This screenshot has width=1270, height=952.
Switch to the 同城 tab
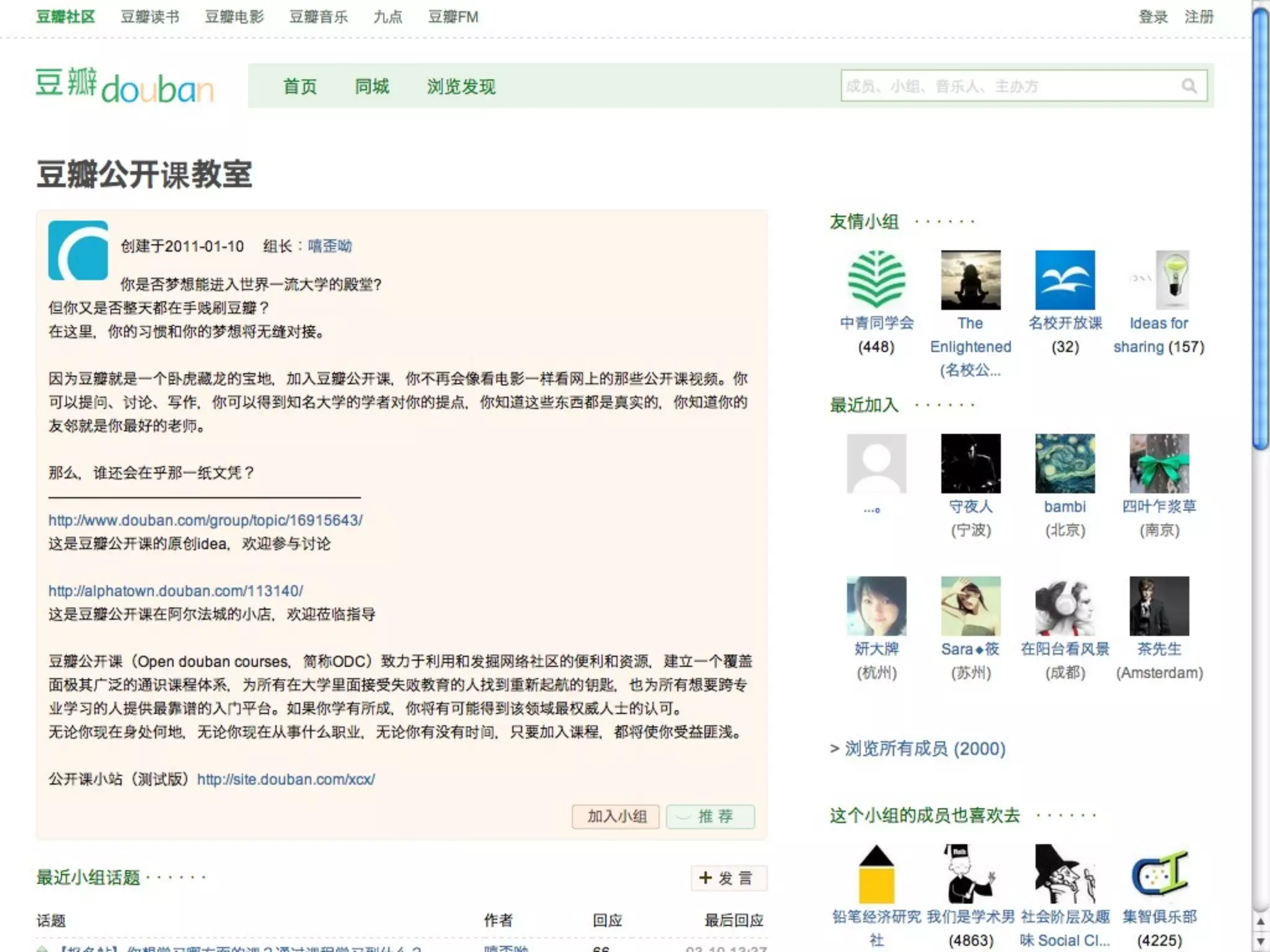[371, 86]
